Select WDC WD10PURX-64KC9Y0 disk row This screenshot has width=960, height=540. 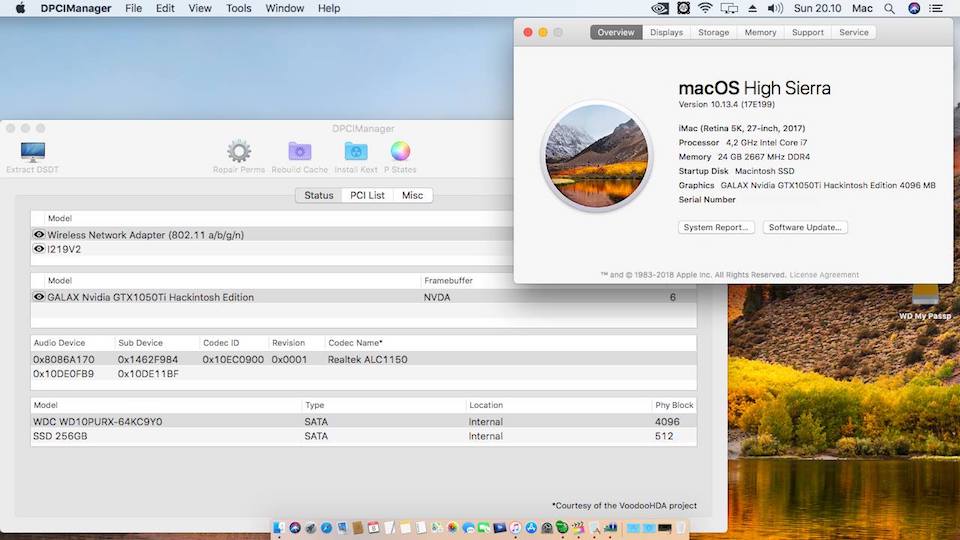tap(364, 422)
